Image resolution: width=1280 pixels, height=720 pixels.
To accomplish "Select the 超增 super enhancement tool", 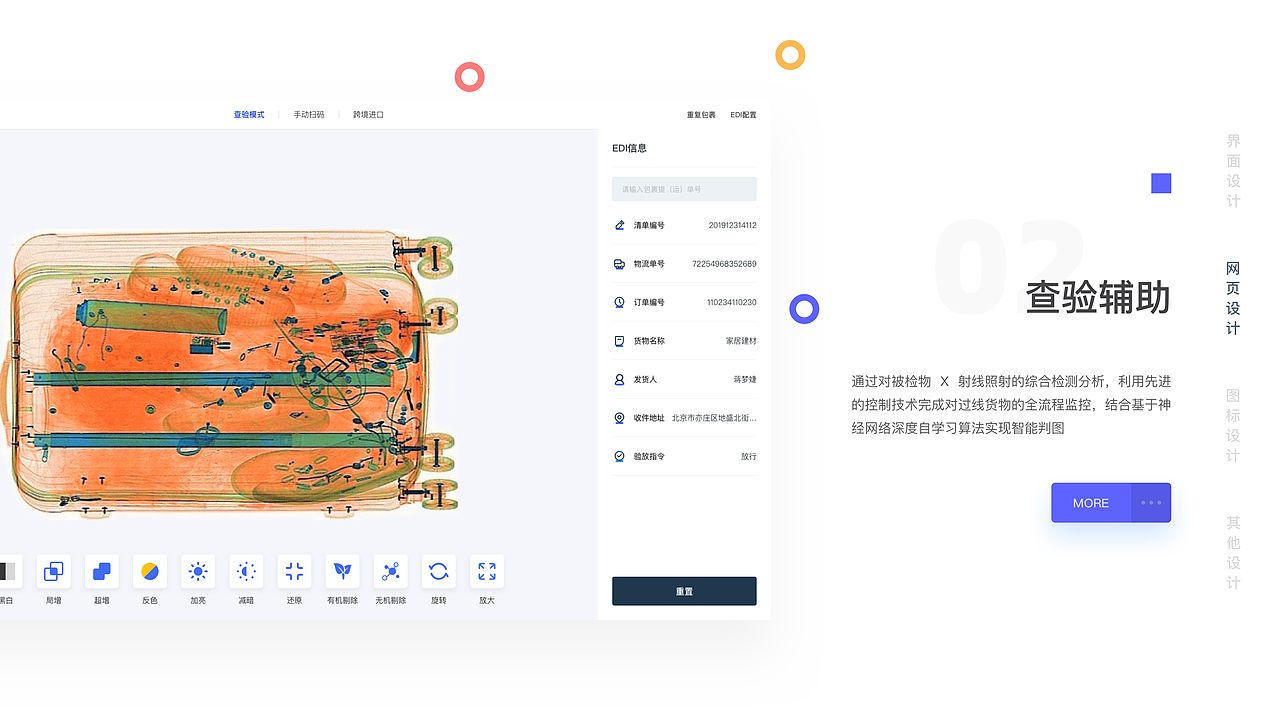I will tap(101, 572).
